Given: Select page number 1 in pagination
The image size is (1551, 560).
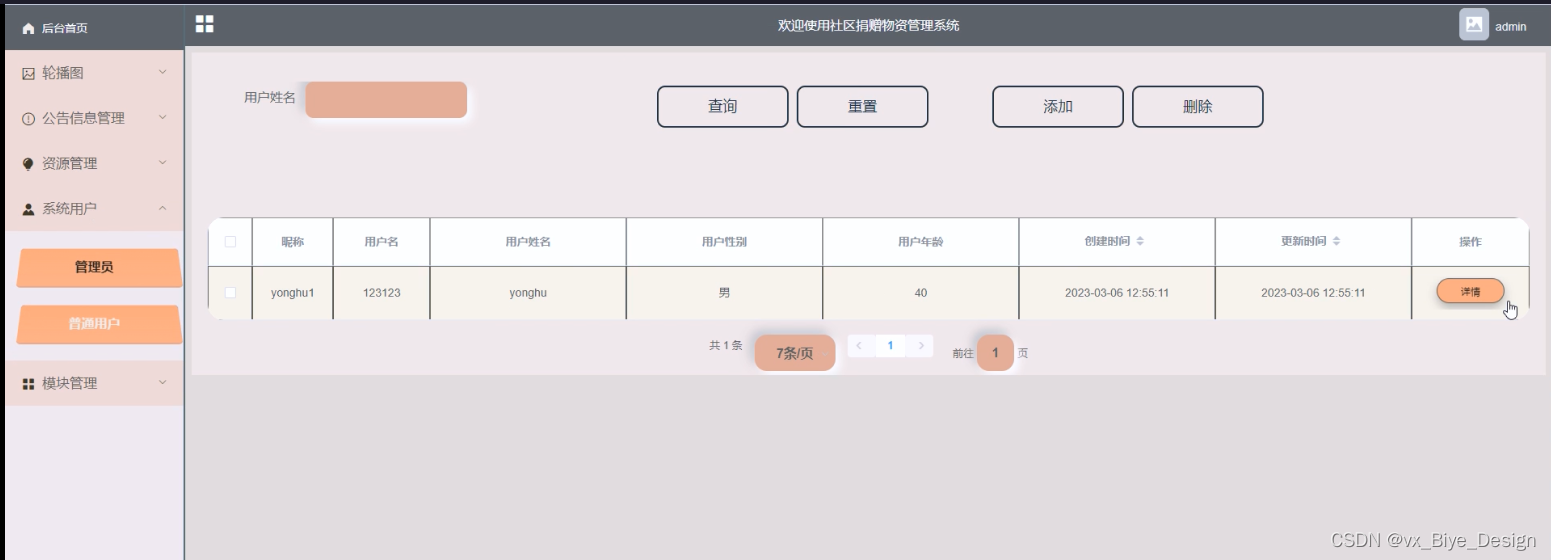Looking at the screenshot, I should tap(890, 346).
